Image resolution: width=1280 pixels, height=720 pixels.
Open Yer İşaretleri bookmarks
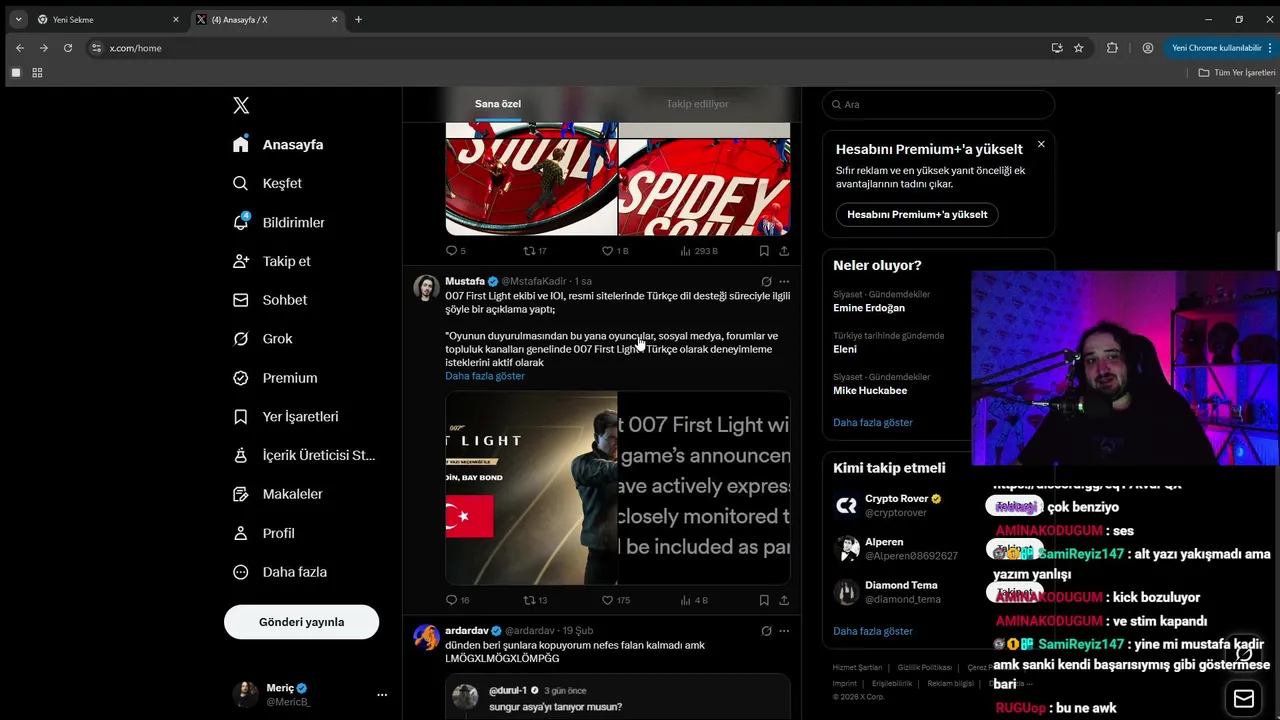pos(286,416)
